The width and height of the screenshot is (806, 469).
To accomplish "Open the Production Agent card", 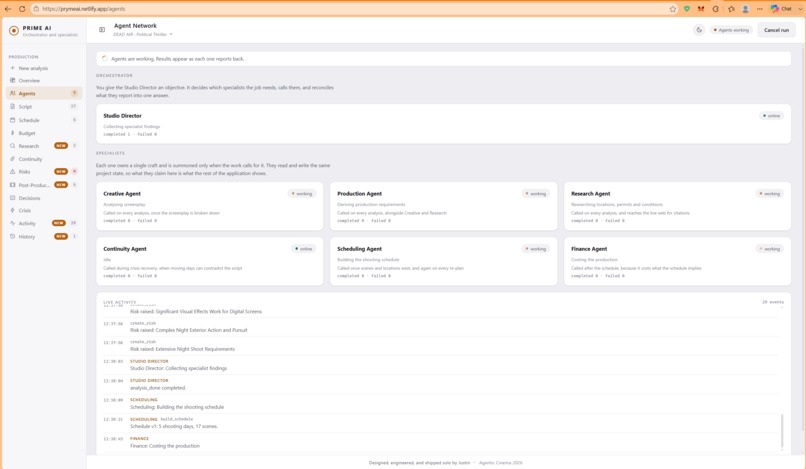I will pyautogui.click(x=444, y=206).
